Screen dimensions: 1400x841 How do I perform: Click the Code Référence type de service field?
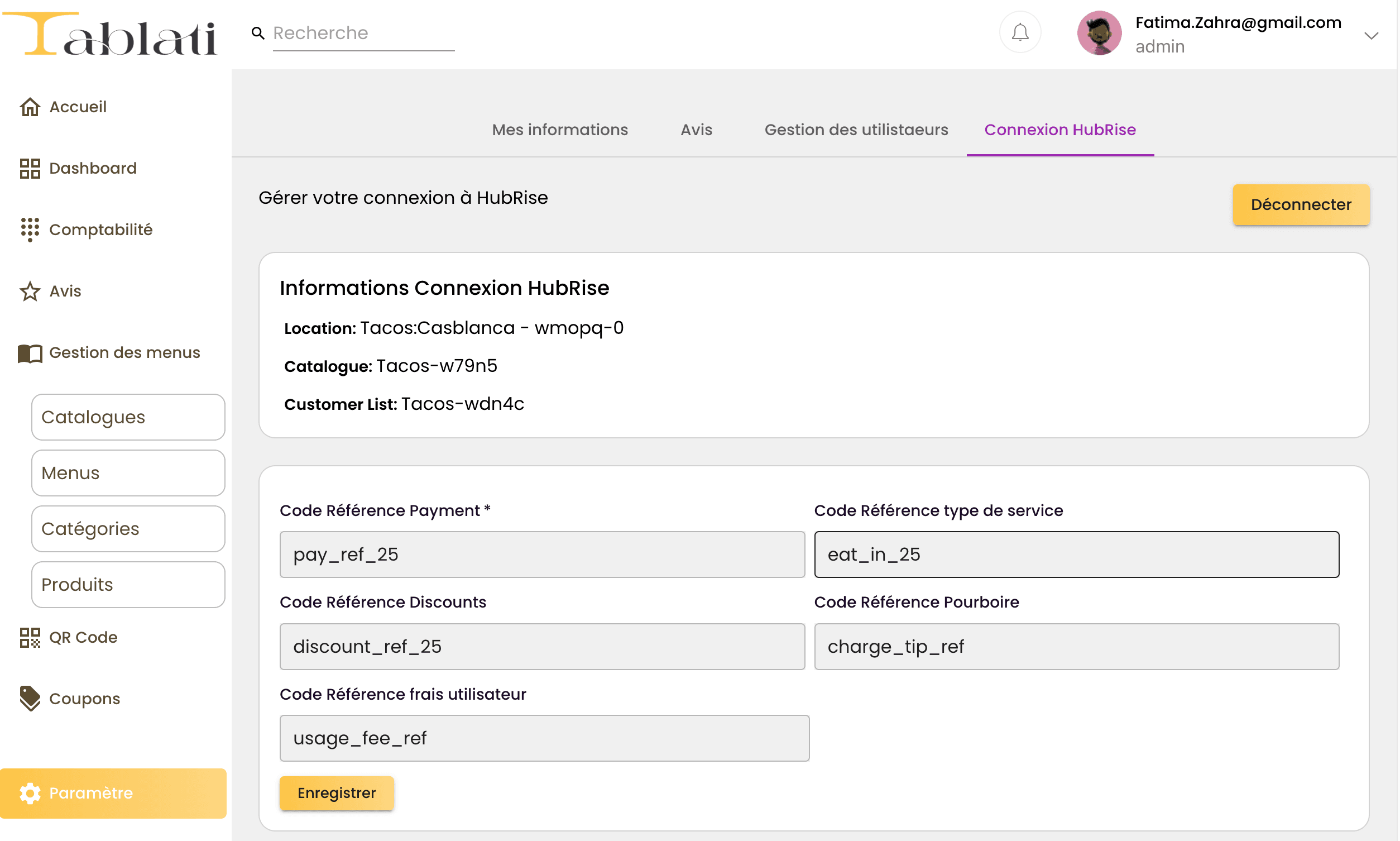tap(1076, 554)
